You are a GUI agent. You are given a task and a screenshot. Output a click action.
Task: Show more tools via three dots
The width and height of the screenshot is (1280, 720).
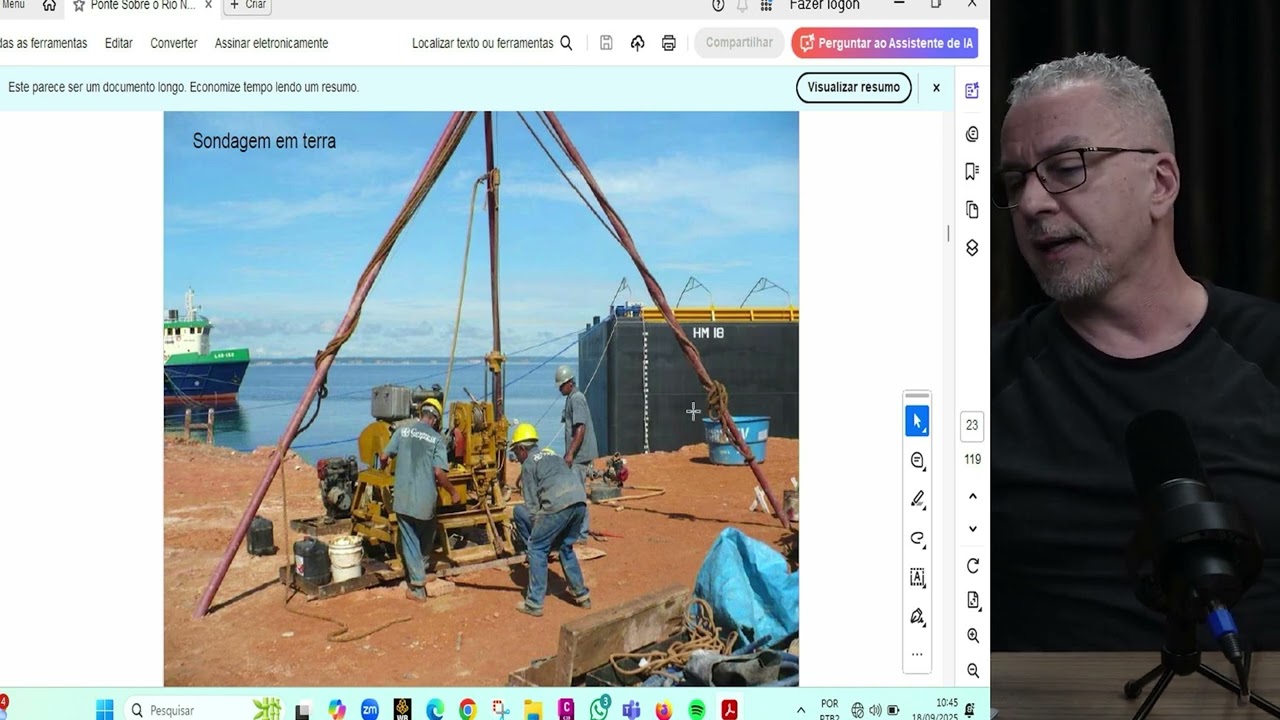[x=917, y=655]
